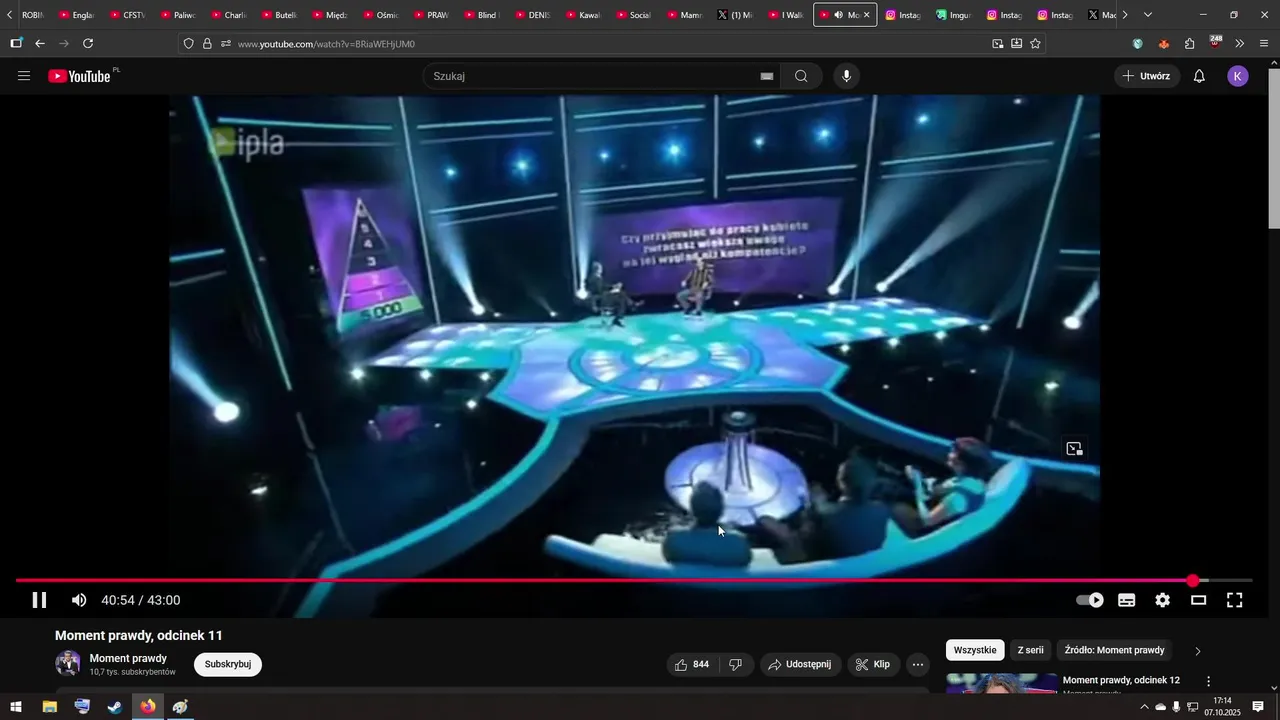Click the Utwórz create button

click(1147, 76)
